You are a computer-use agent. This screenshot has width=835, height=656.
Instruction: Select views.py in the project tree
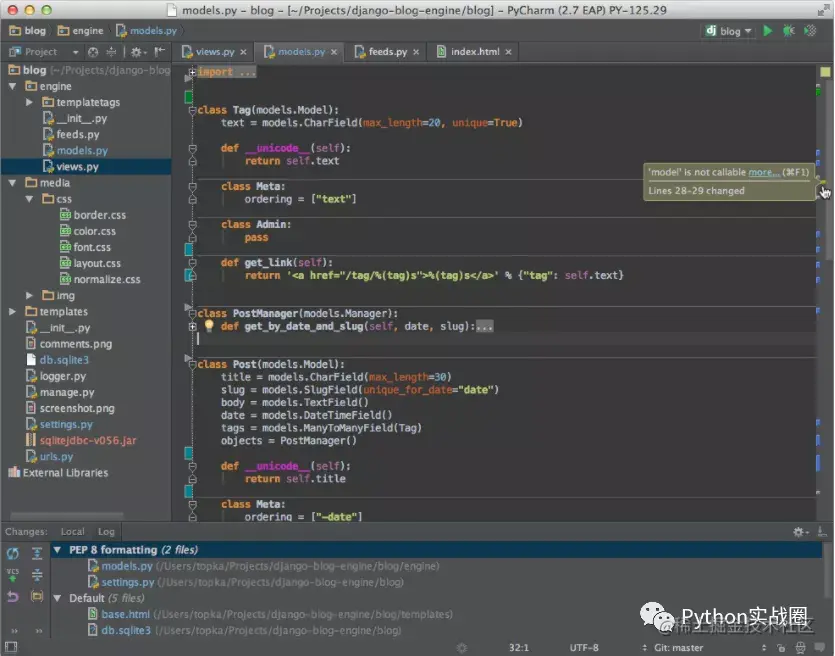pyautogui.click(x=86, y=167)
